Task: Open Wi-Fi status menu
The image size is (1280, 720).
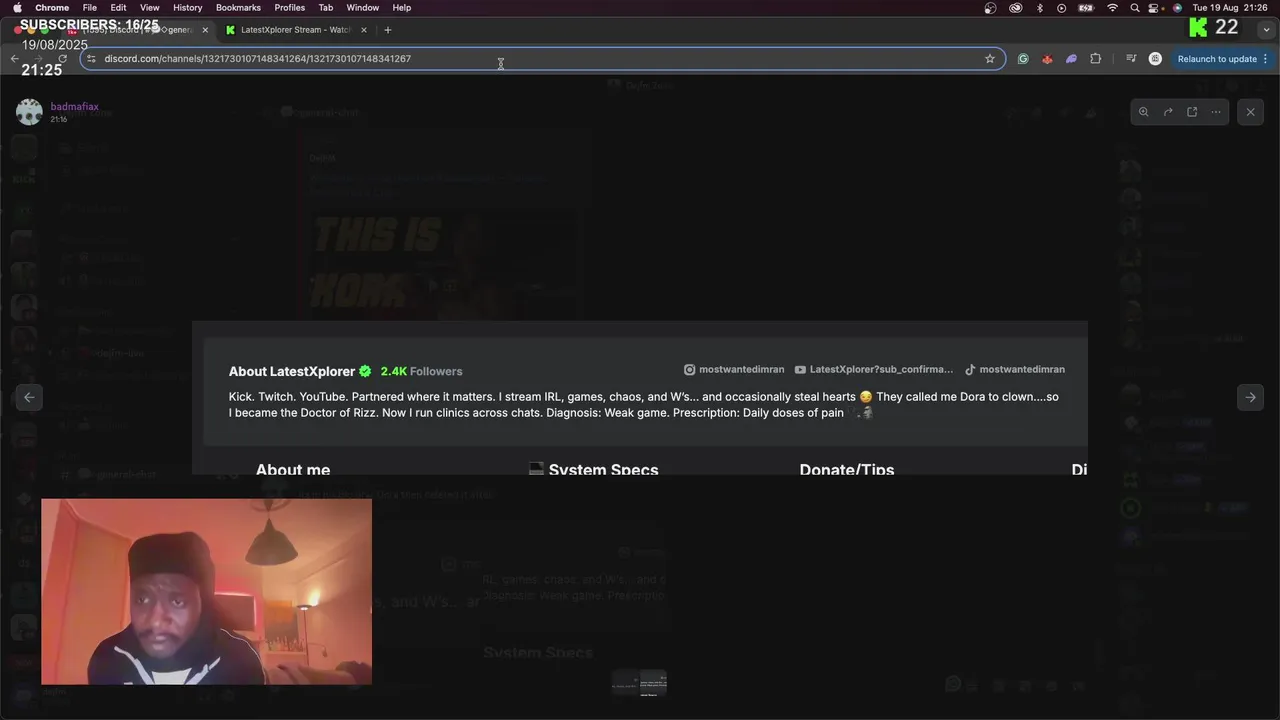Action: tap(1112, 8)
